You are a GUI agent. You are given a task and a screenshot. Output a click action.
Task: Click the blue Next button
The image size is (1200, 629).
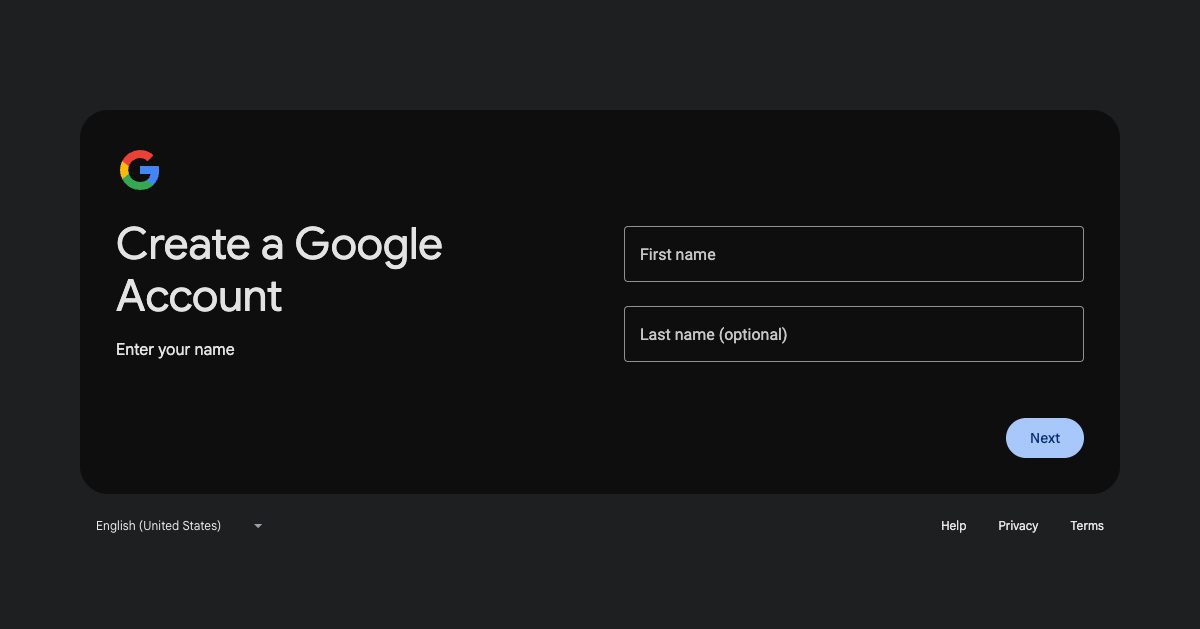pyautogui.click(x=1045, y=438)
